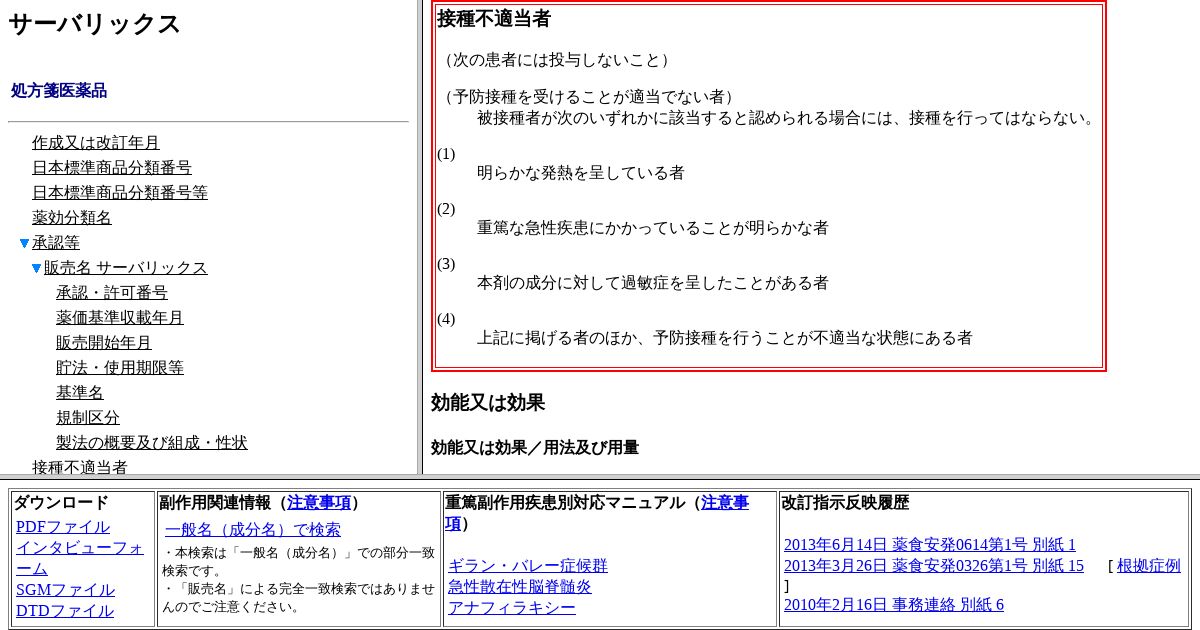The image size is (1200, 630).
Task: Download the PDFファイル
Action: (63, 527)
